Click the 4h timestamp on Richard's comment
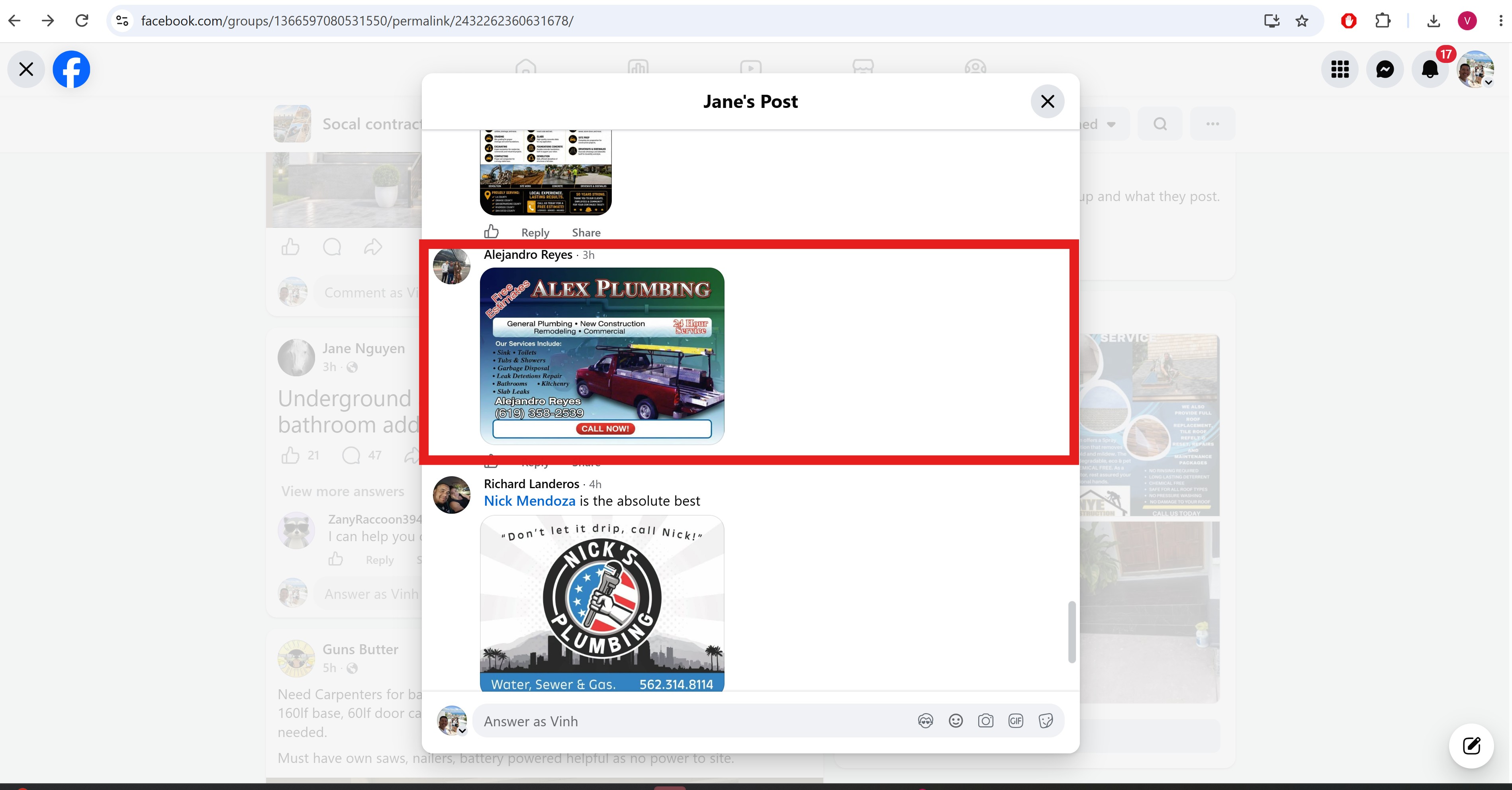The image size is (1512, 790). coord(595,484)
